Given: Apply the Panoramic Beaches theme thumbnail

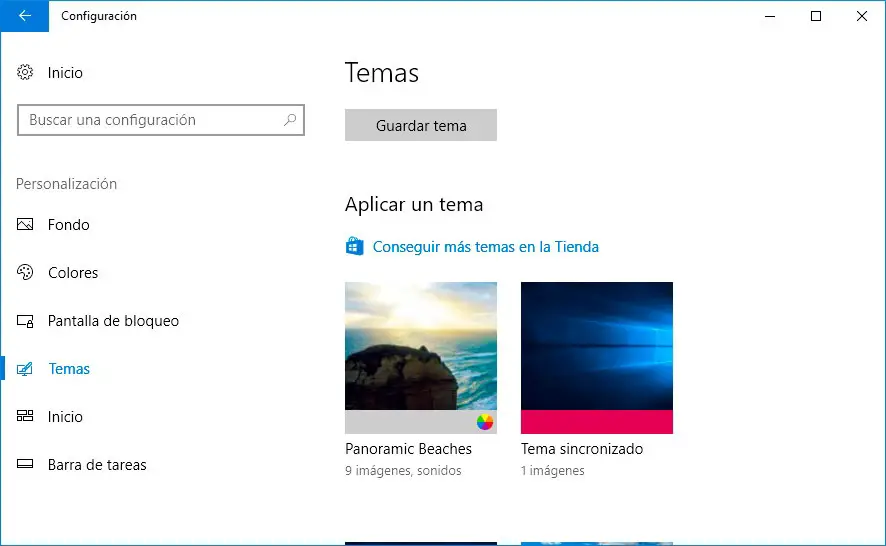Looking at the screenshot, I should [x=421, y=346].
